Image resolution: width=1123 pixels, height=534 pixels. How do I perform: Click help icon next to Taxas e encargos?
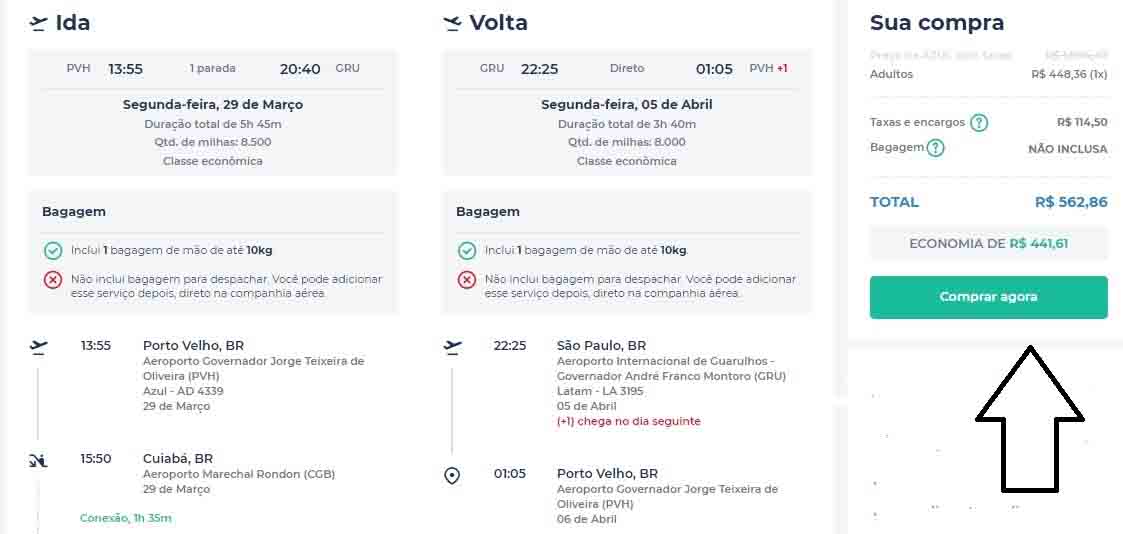979,123
